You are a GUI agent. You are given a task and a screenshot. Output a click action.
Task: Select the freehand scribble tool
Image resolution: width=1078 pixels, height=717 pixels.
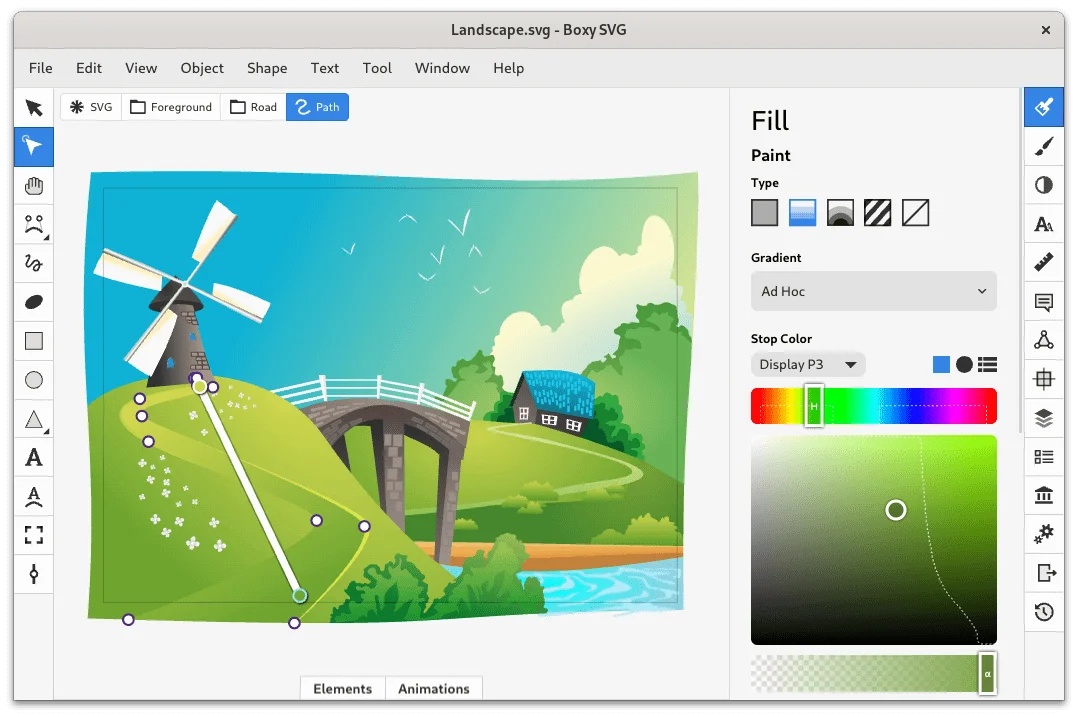click(x=34, y=263)
